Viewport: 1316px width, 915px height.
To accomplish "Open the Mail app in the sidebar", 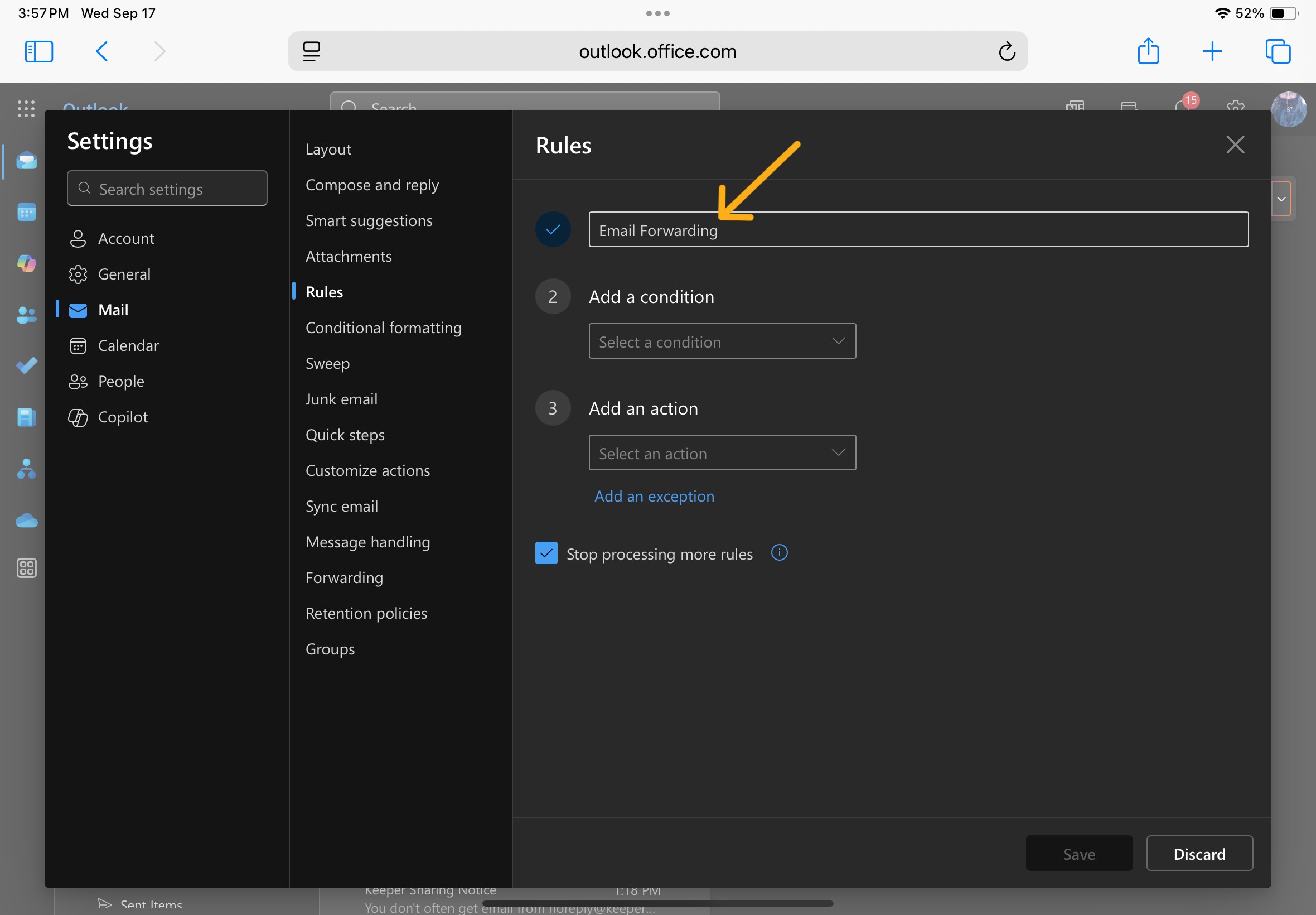I will tap(26, 161).
